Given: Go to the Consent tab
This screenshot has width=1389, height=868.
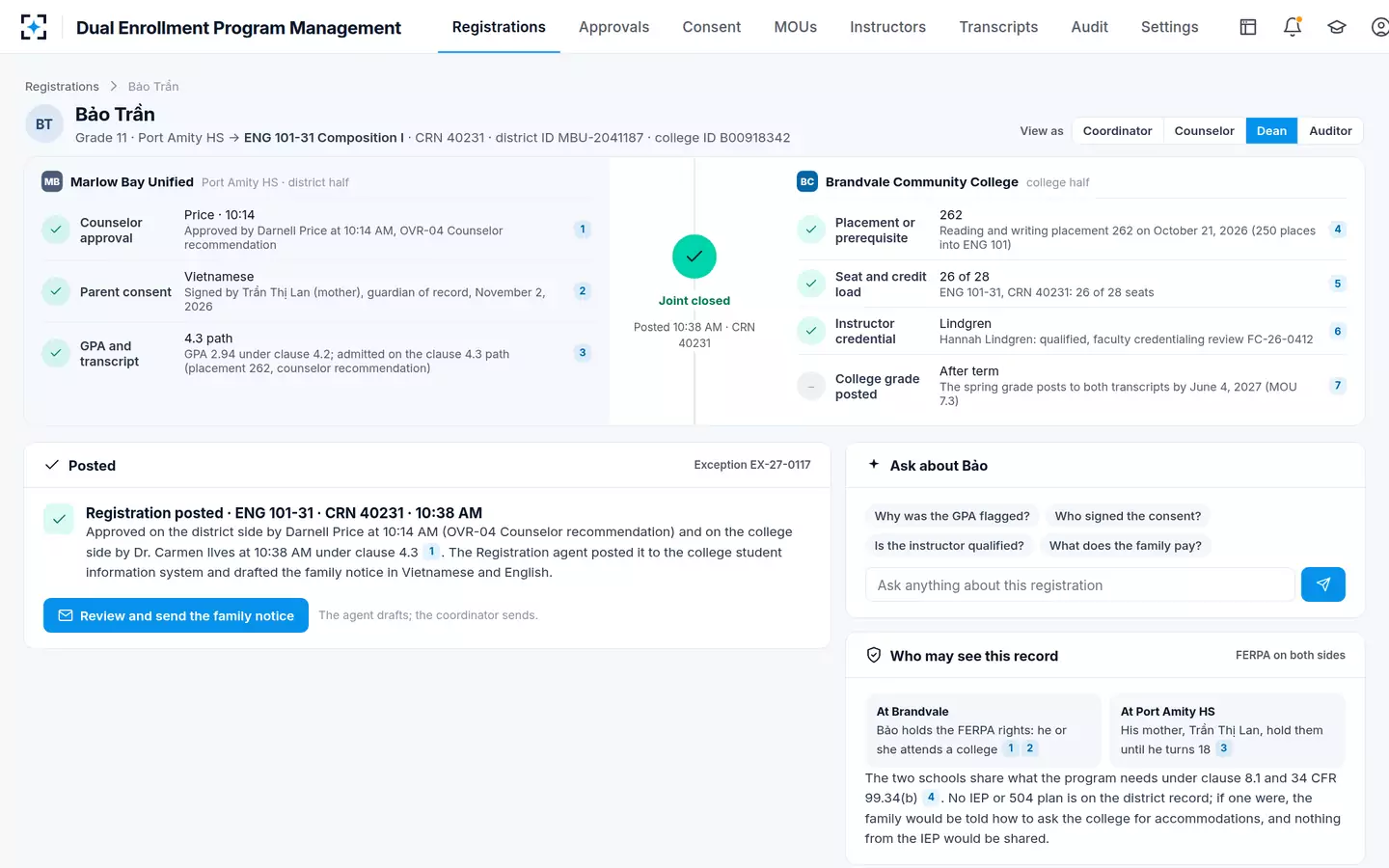Looking at the screenshot, I should tap(712, 27).
